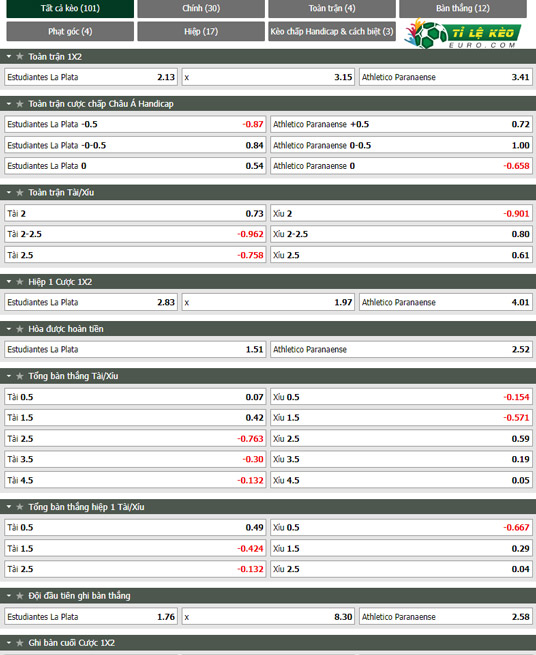Choose Tài 2 at 0.73

[x=135, y=213]
